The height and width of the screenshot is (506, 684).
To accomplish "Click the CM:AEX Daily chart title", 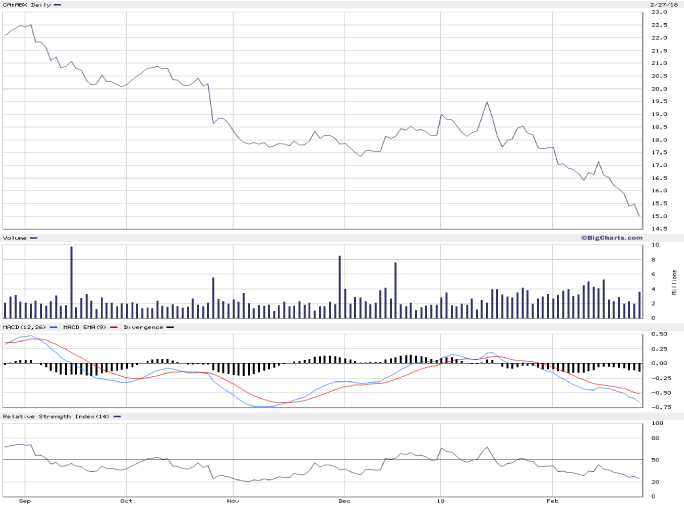I will pos(26,5).
